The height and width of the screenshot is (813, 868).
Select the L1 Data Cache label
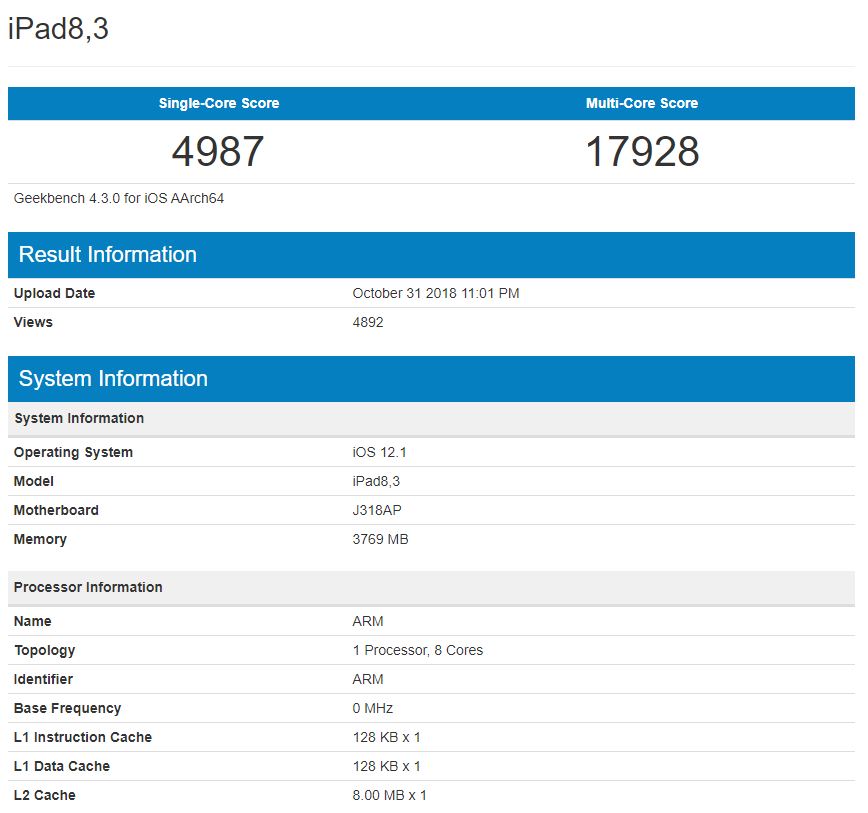(62, 766)
